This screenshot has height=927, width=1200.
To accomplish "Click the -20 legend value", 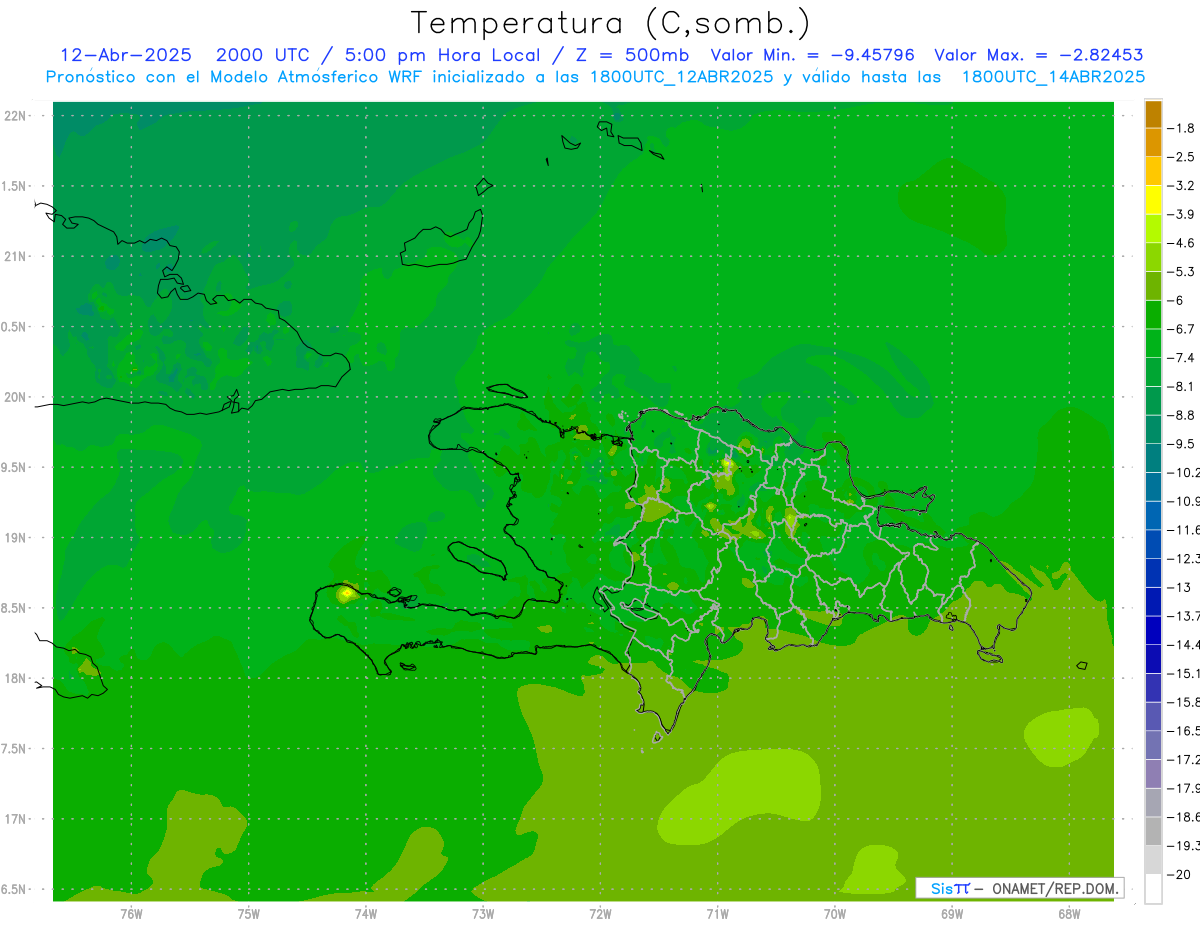I will tap(1180, 874).
